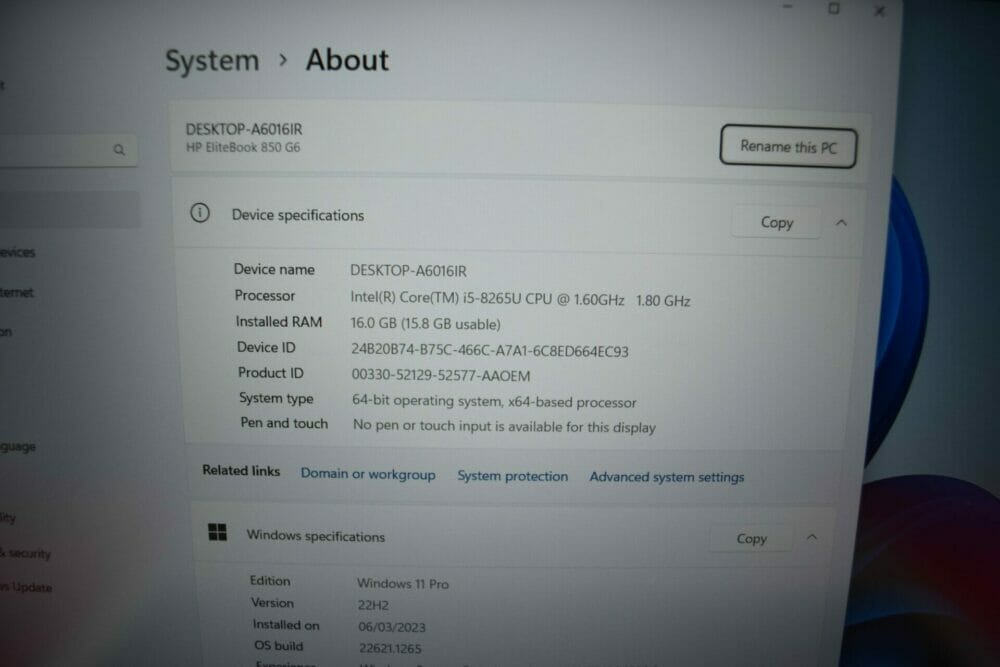Copy the Device specifications

point(776,223)
